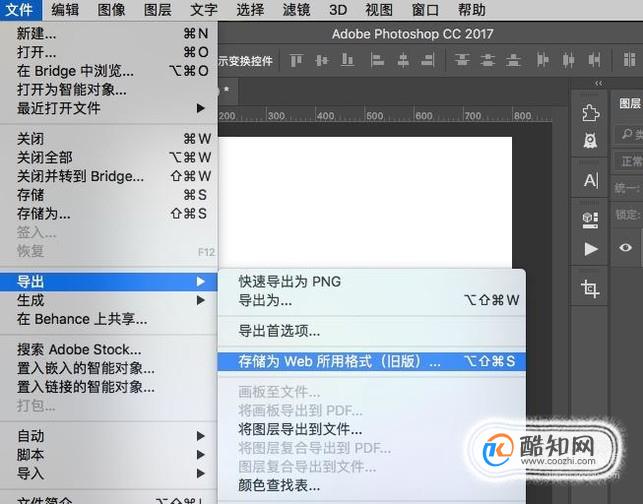This screenshot has height=504, width=643.
Task: Open the owl icon panel
Action: 591,141
